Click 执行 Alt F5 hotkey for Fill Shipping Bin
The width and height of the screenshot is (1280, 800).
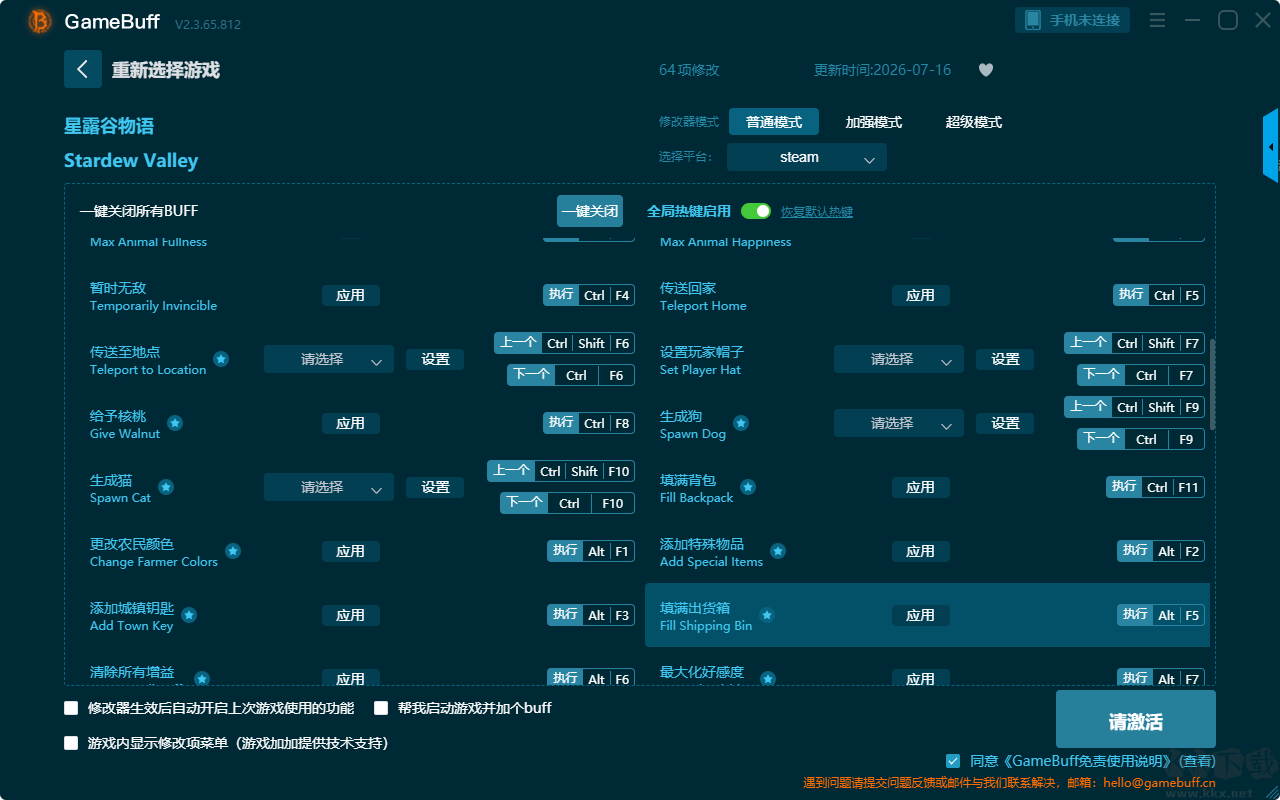point(1161,615)
